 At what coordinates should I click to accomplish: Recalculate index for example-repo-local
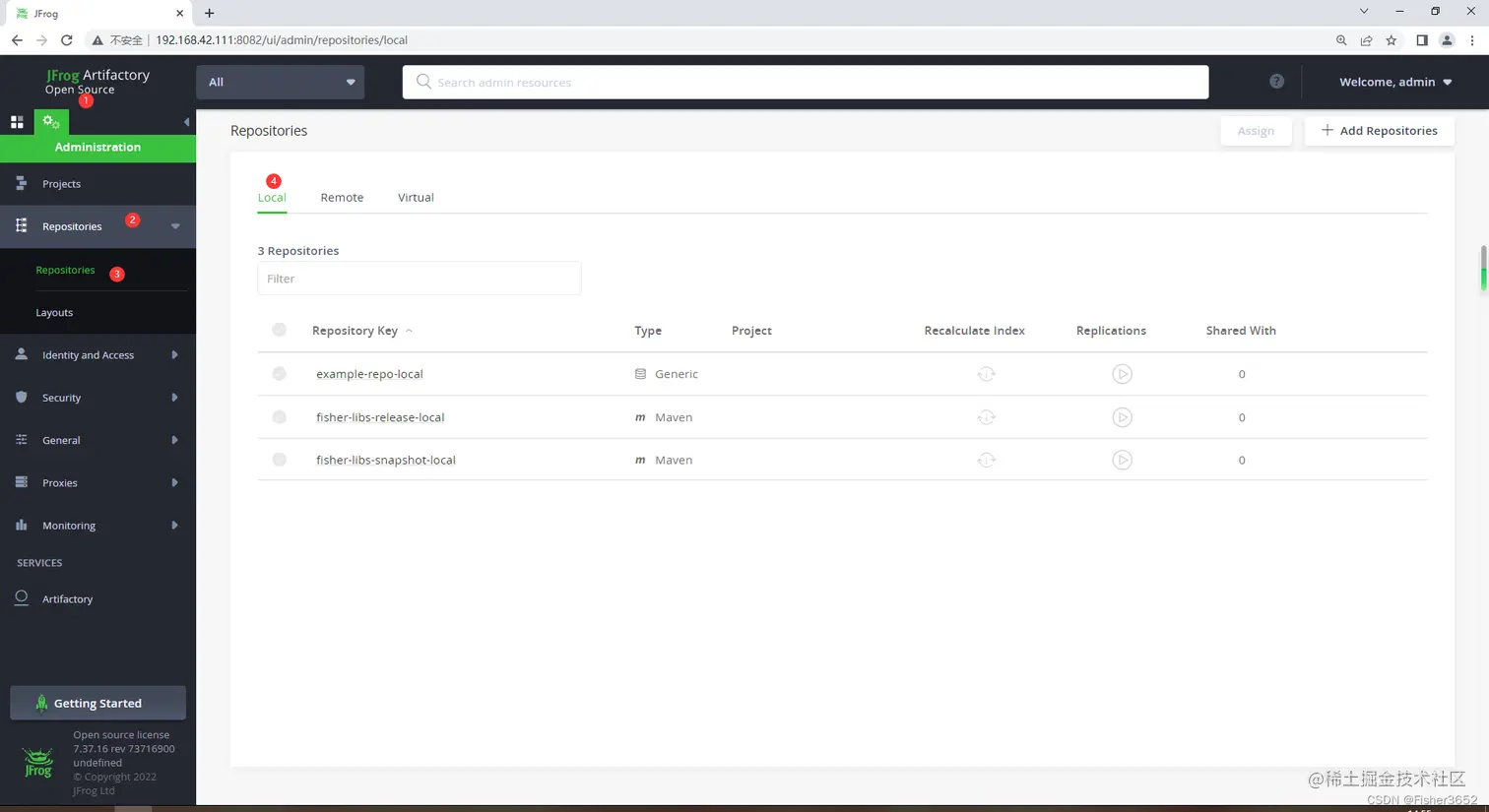click(x=986, y=374)
